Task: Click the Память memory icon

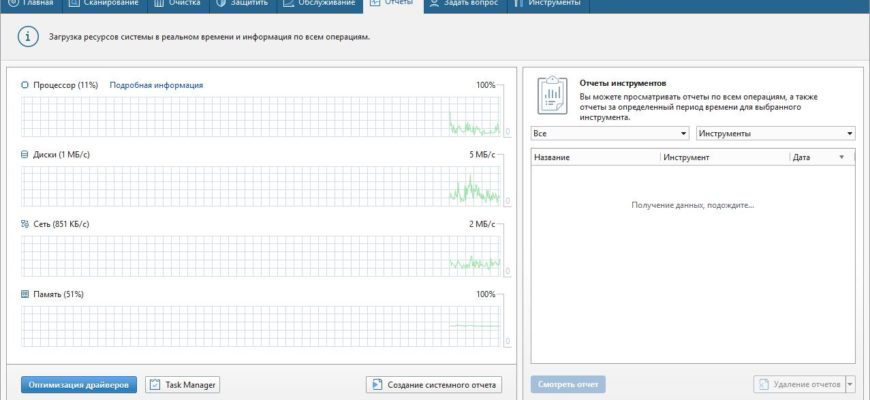Action: pos(25,295)
